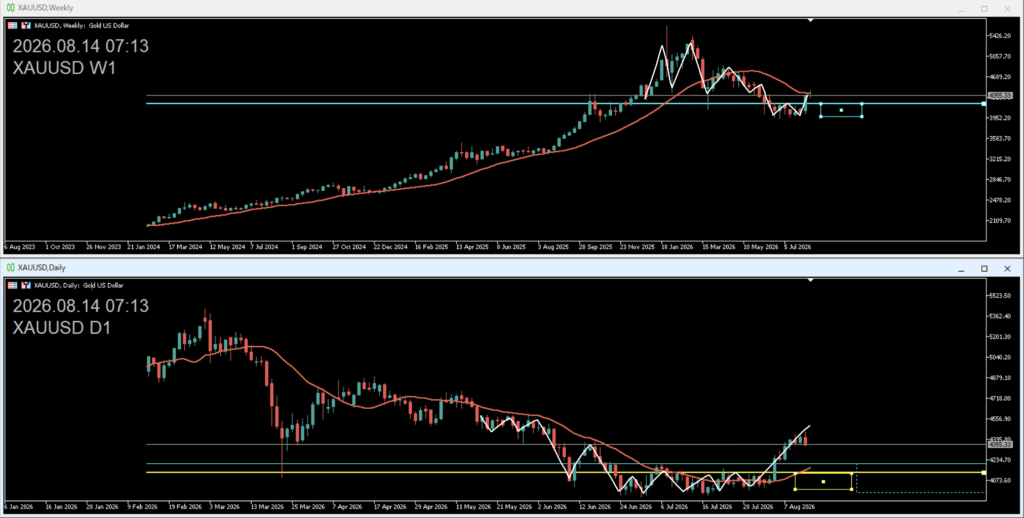Click the 5040.20 price on the Daily scale
This screenshot has height=518, width=1024.
1001,358
